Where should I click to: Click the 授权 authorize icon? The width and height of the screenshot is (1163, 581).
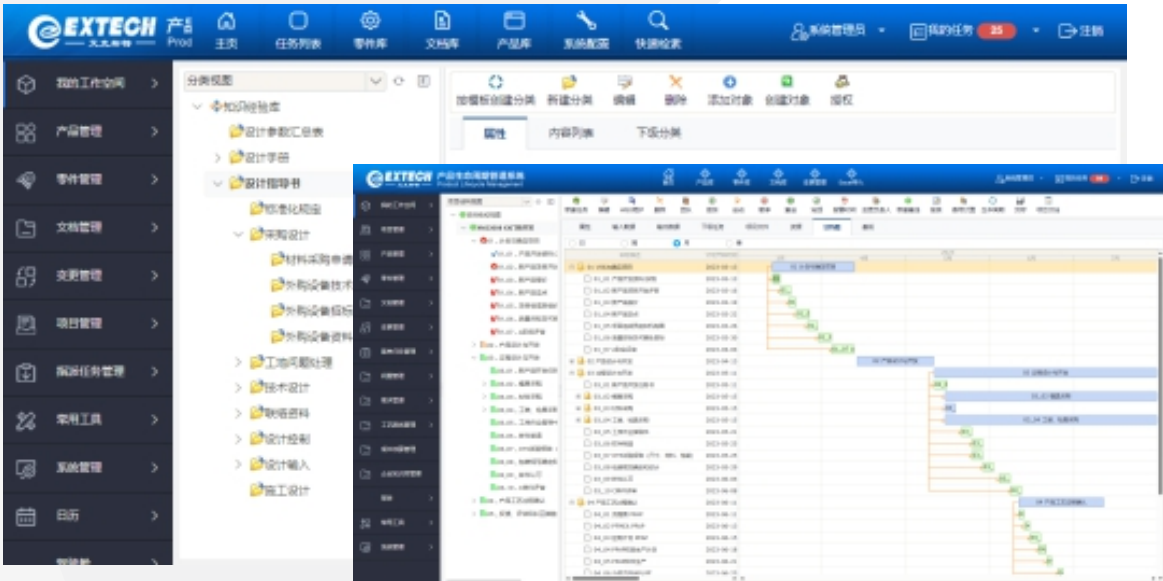coord(842,83)
